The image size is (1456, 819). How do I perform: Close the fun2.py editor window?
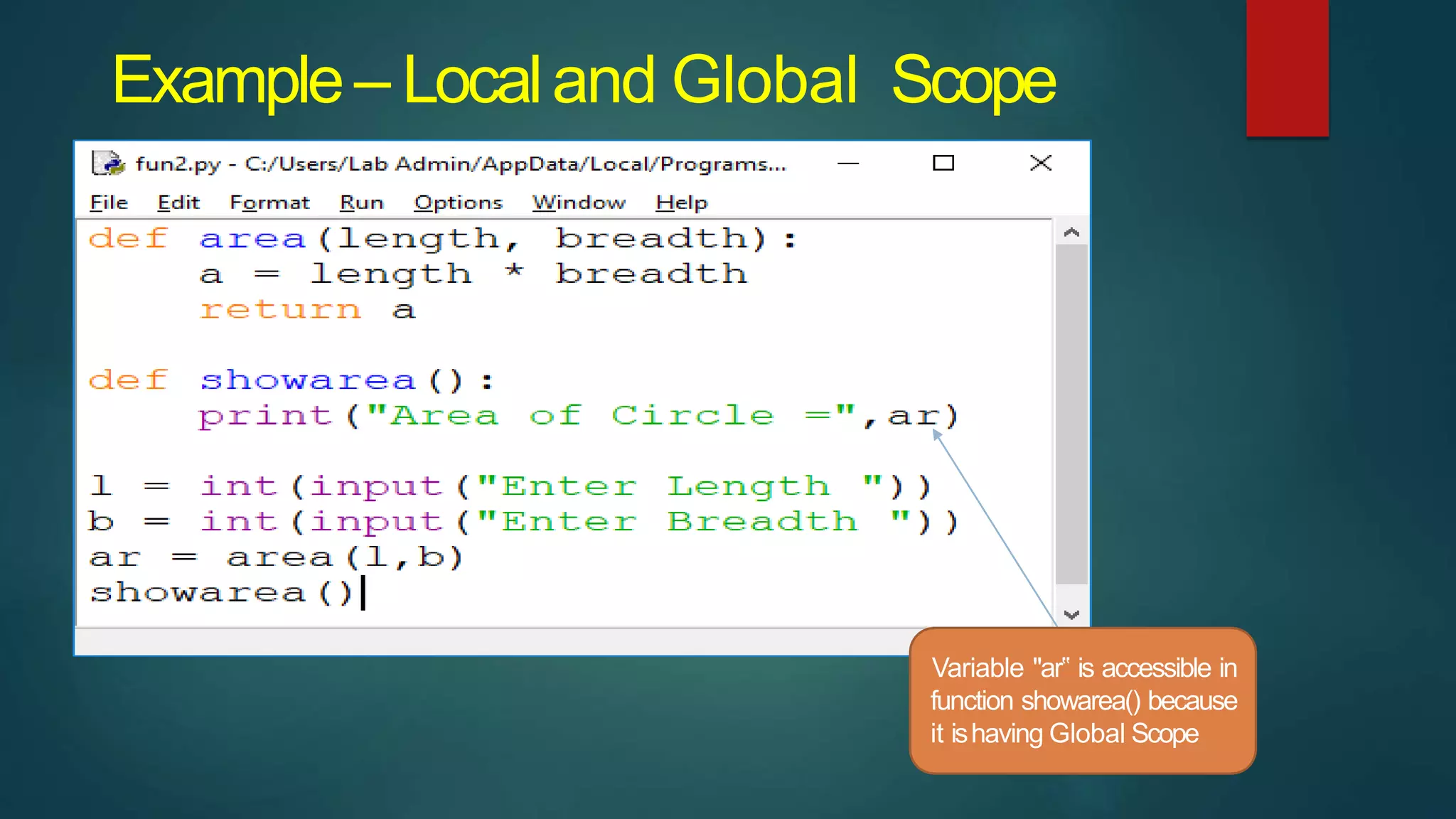click(1041, 163)
